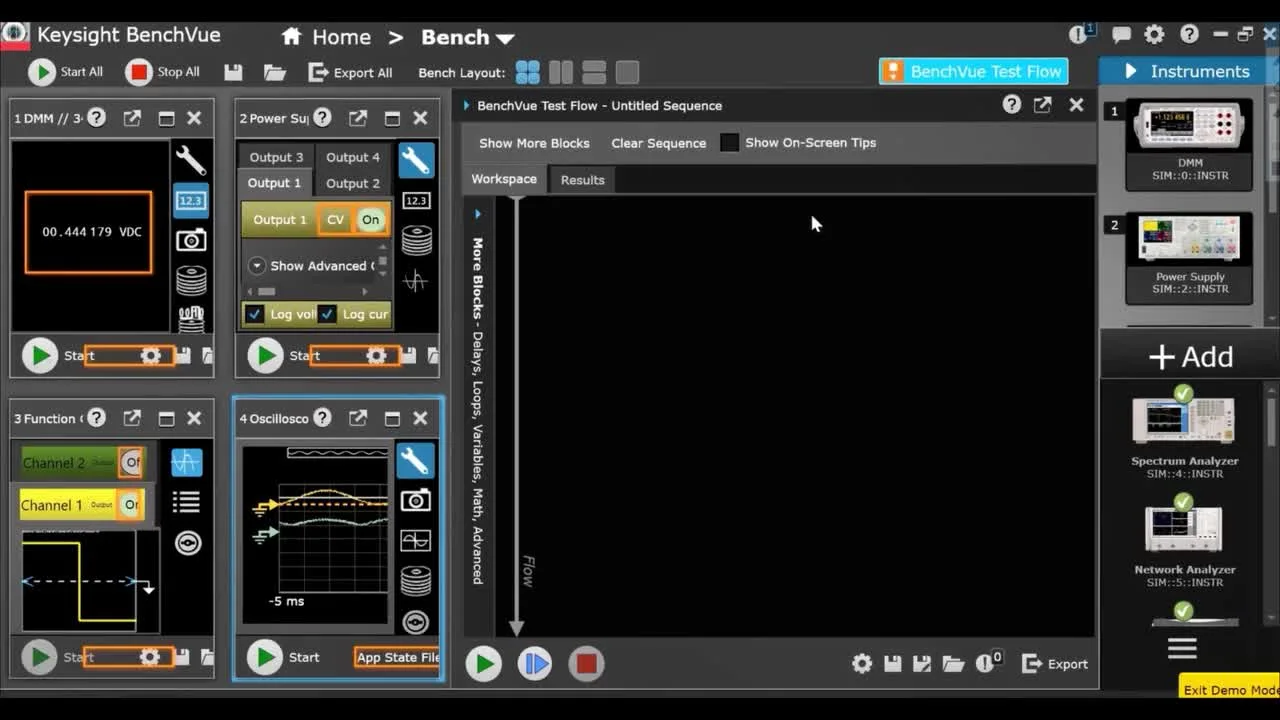Open the help icon in title bar

point(1189,35)
